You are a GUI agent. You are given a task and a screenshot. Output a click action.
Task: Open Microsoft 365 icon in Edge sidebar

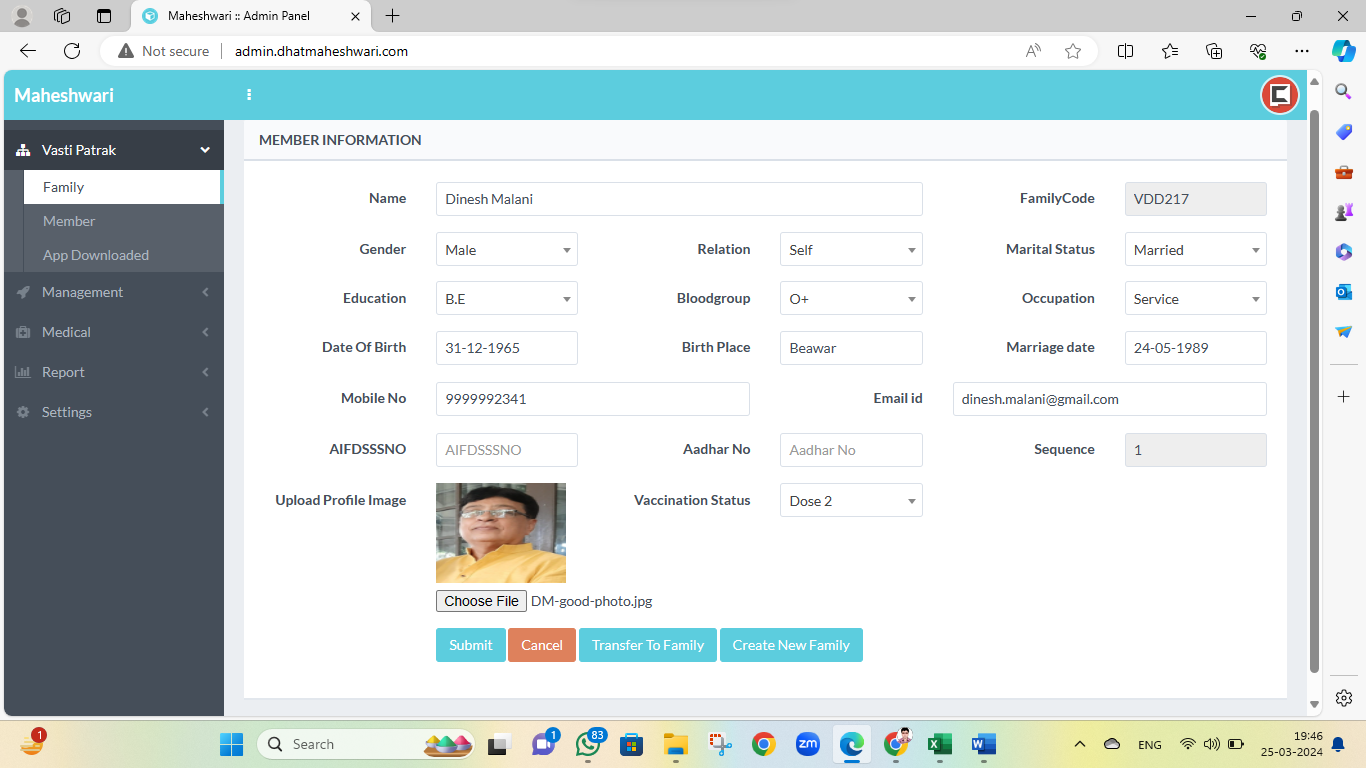click(1344, 252)
